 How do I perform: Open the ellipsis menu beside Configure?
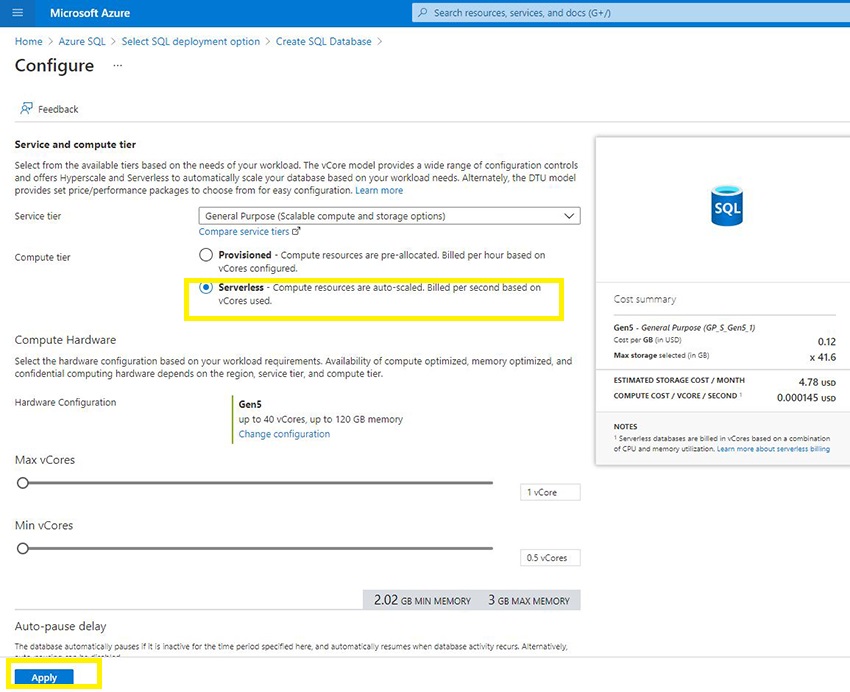[118, 66]
